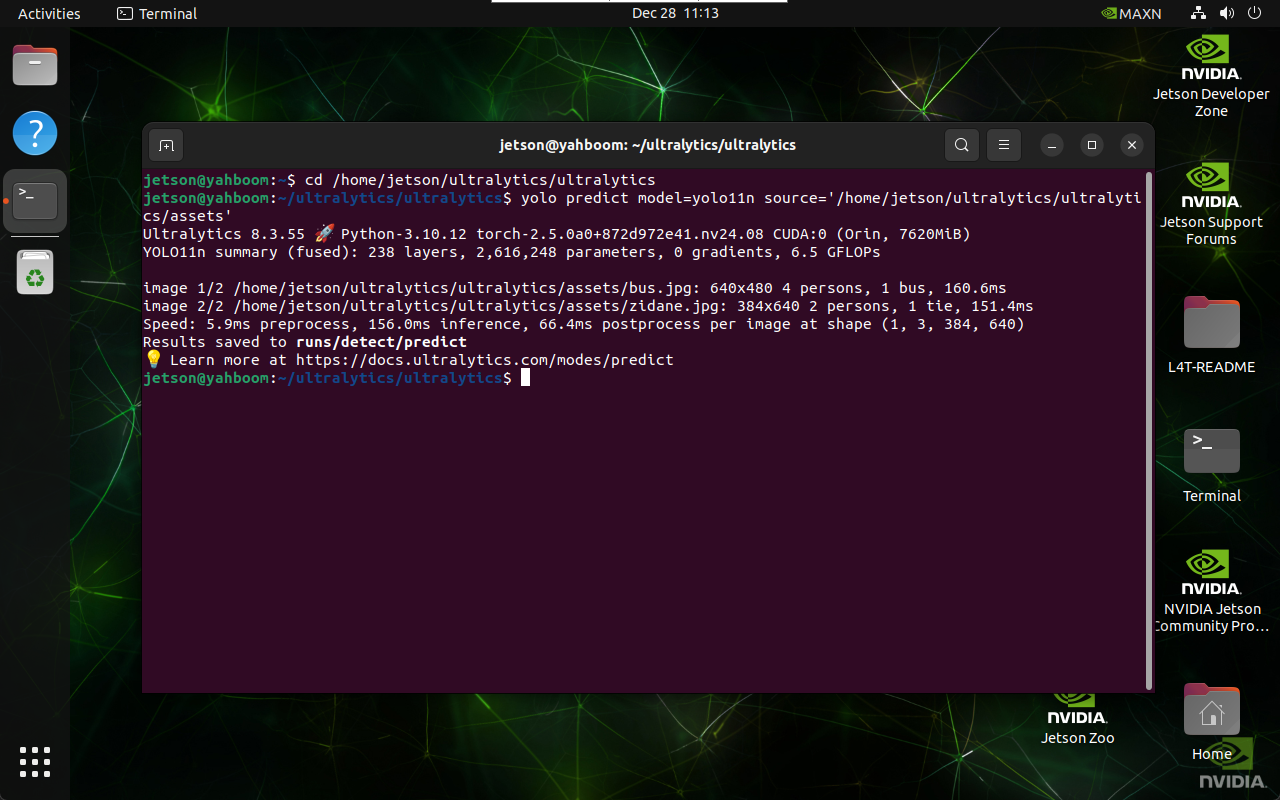The width and height of the screenshot is (1280, 800).
Task: Click the terminal search magnifier button
Action: point(961,145)
